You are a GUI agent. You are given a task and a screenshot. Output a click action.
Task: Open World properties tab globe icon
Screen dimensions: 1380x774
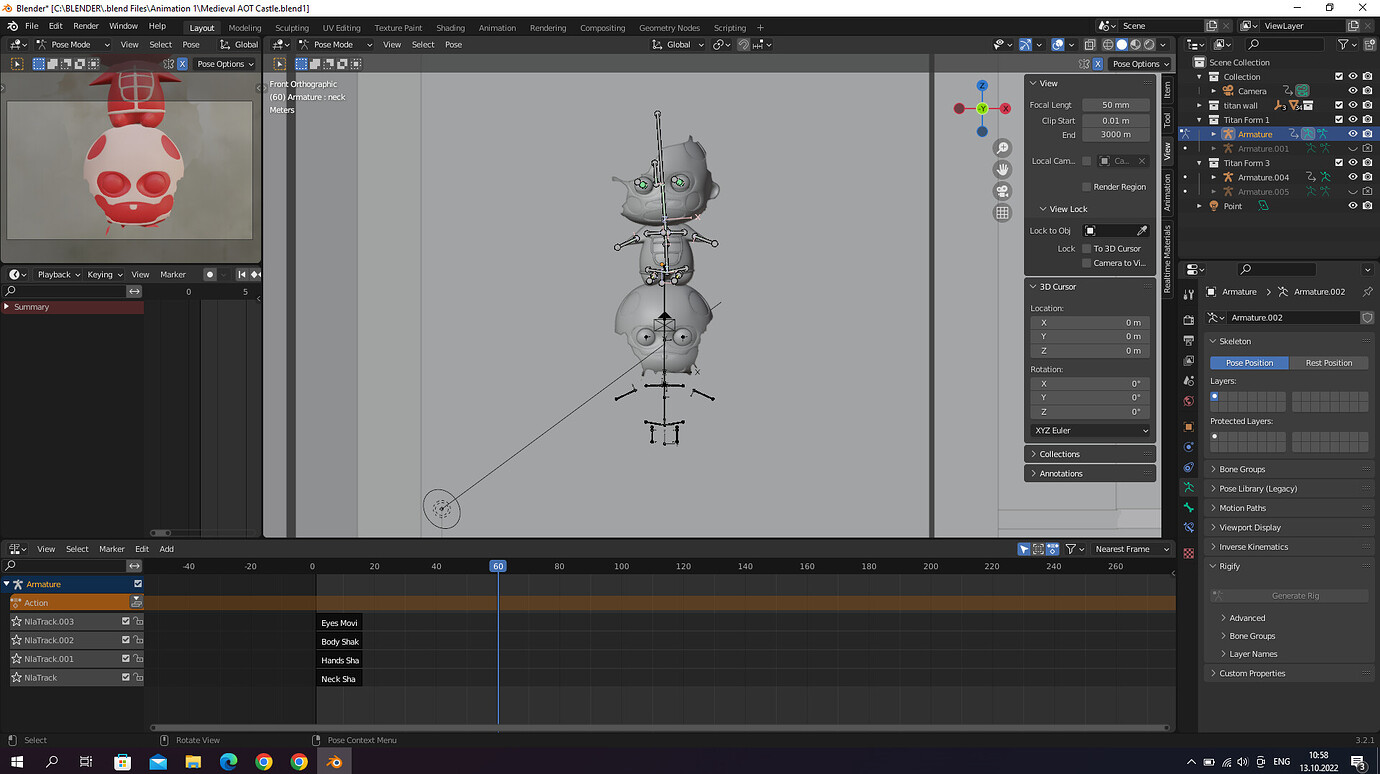click(x=1189, y=401)
